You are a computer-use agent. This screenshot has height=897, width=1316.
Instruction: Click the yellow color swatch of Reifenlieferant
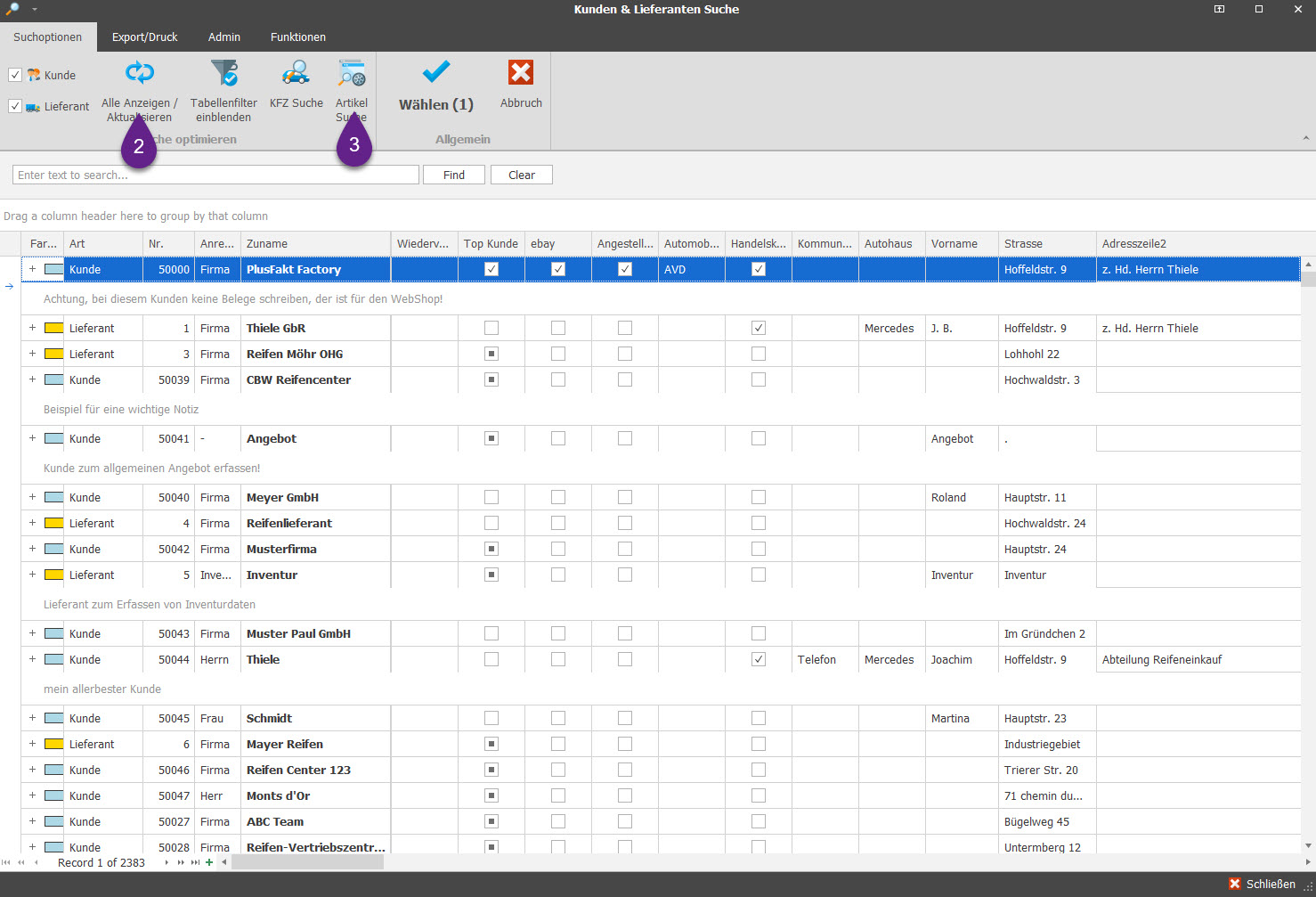click(53, 523)
